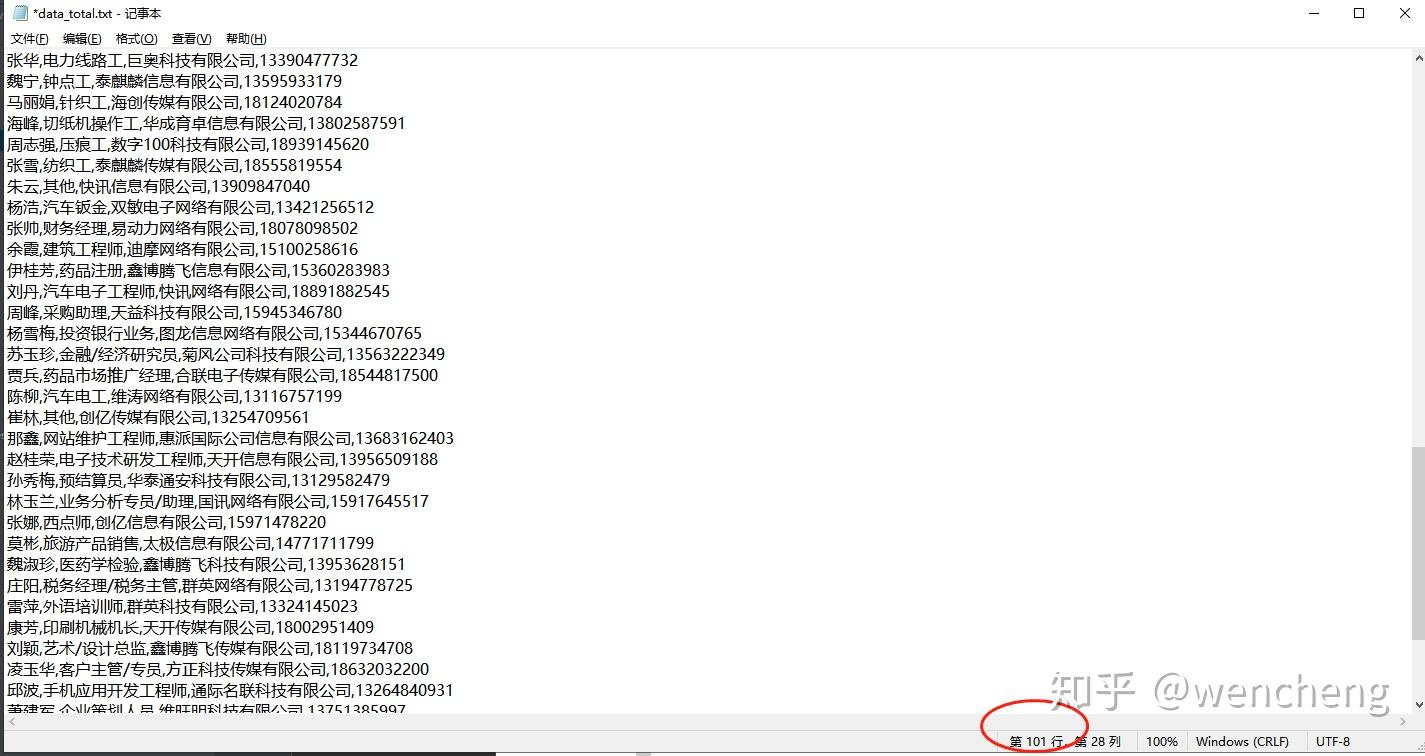Open the 文件(F) menu

[29, 38]
